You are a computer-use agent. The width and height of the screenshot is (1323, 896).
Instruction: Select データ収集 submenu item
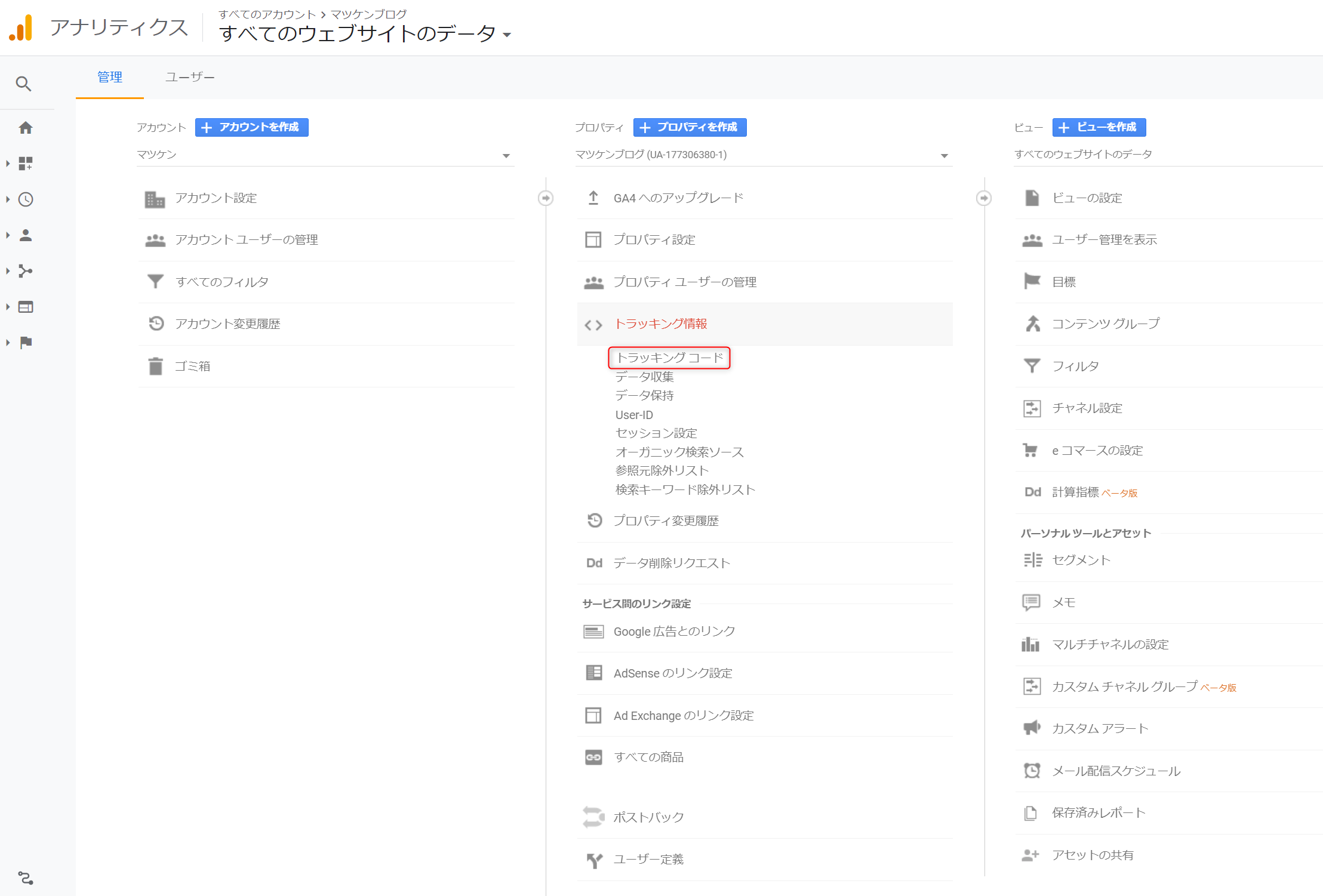coord(645,377)
